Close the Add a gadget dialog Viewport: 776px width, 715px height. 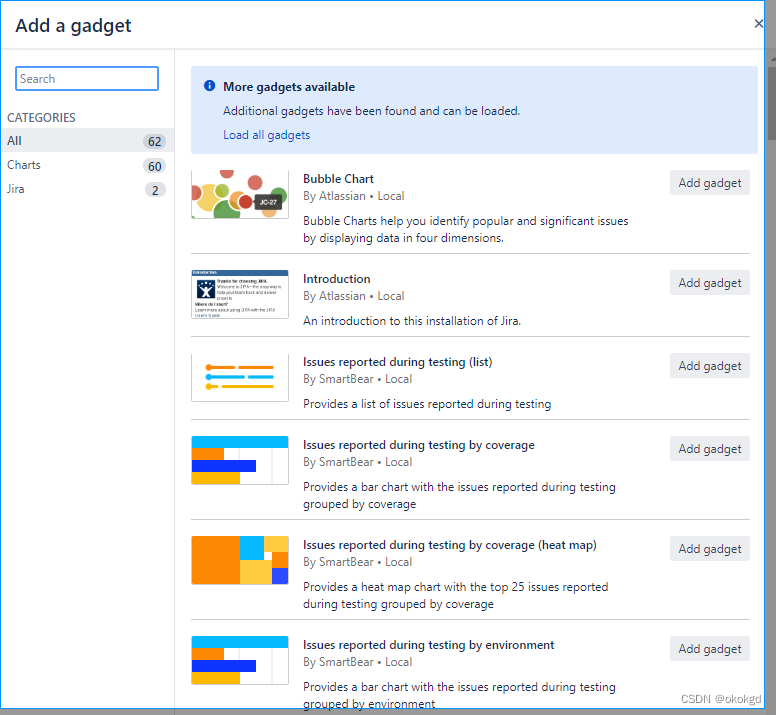coord(758,23)
